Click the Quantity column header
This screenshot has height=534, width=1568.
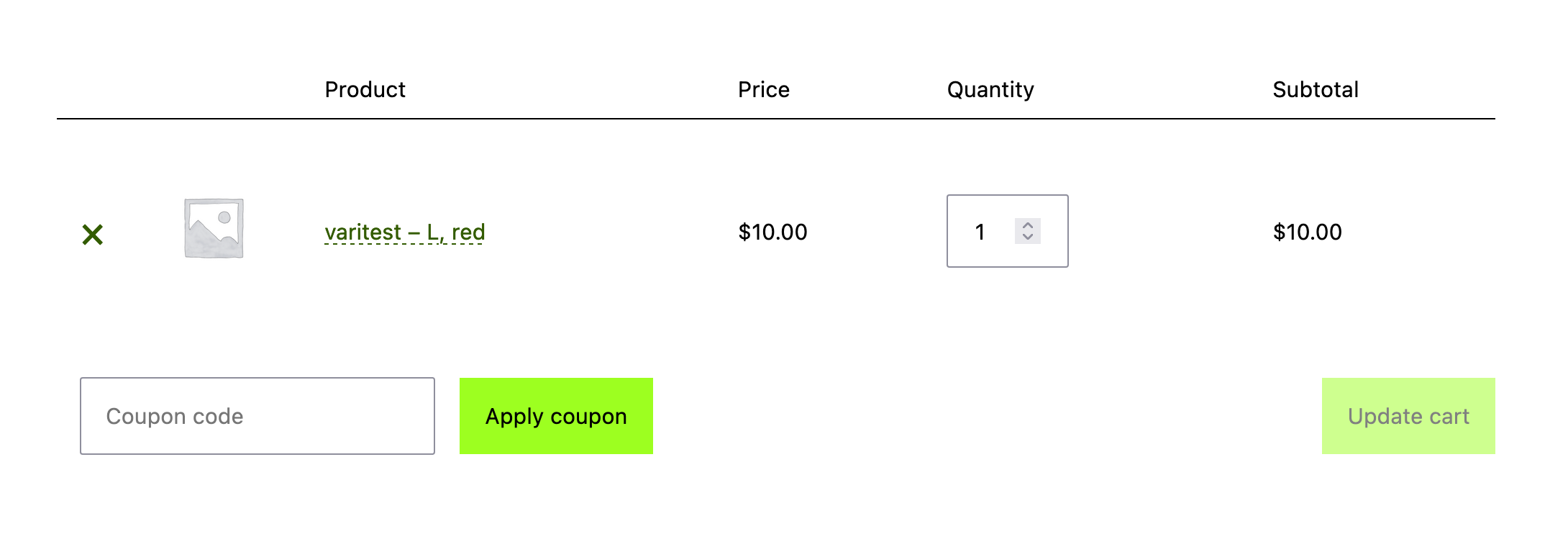pyautogui.click(x=990, y=89)
